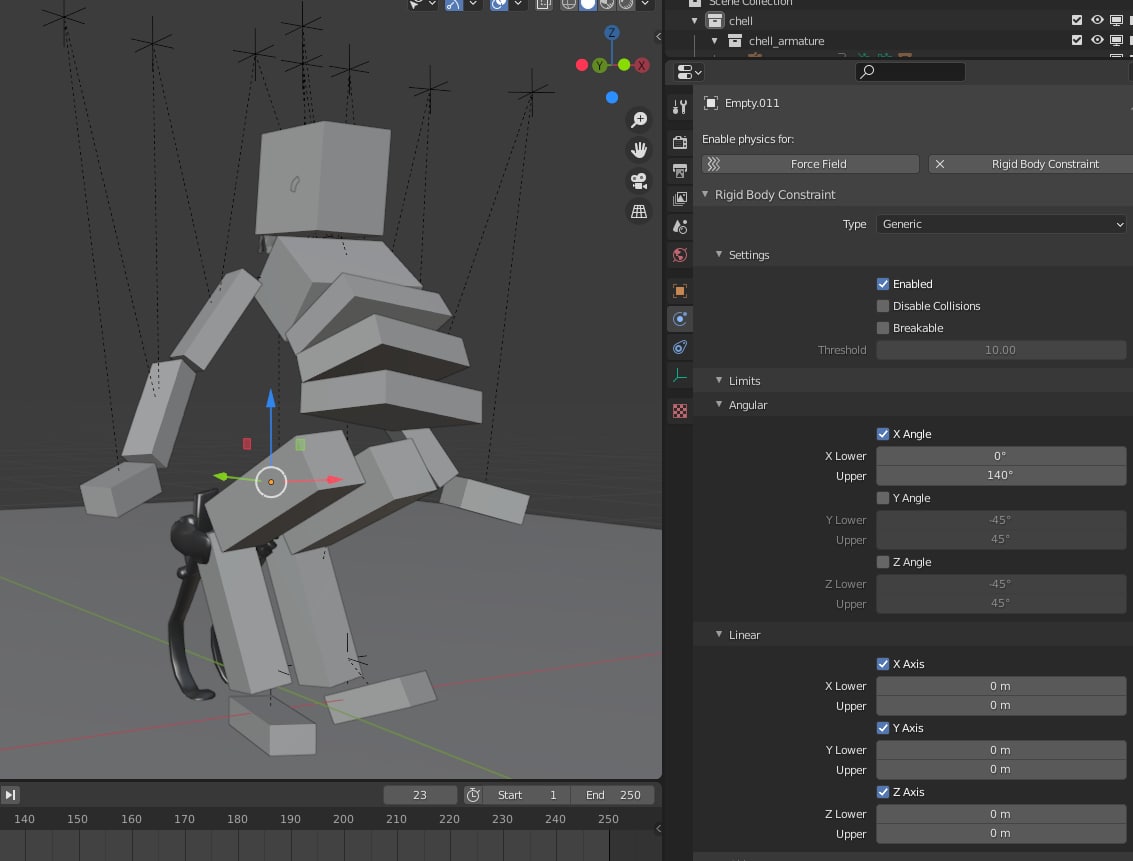Viewport: 1133px width, 861px height.
Task: Click the green Y axis gizmo ball
Action: pos(599,66)
